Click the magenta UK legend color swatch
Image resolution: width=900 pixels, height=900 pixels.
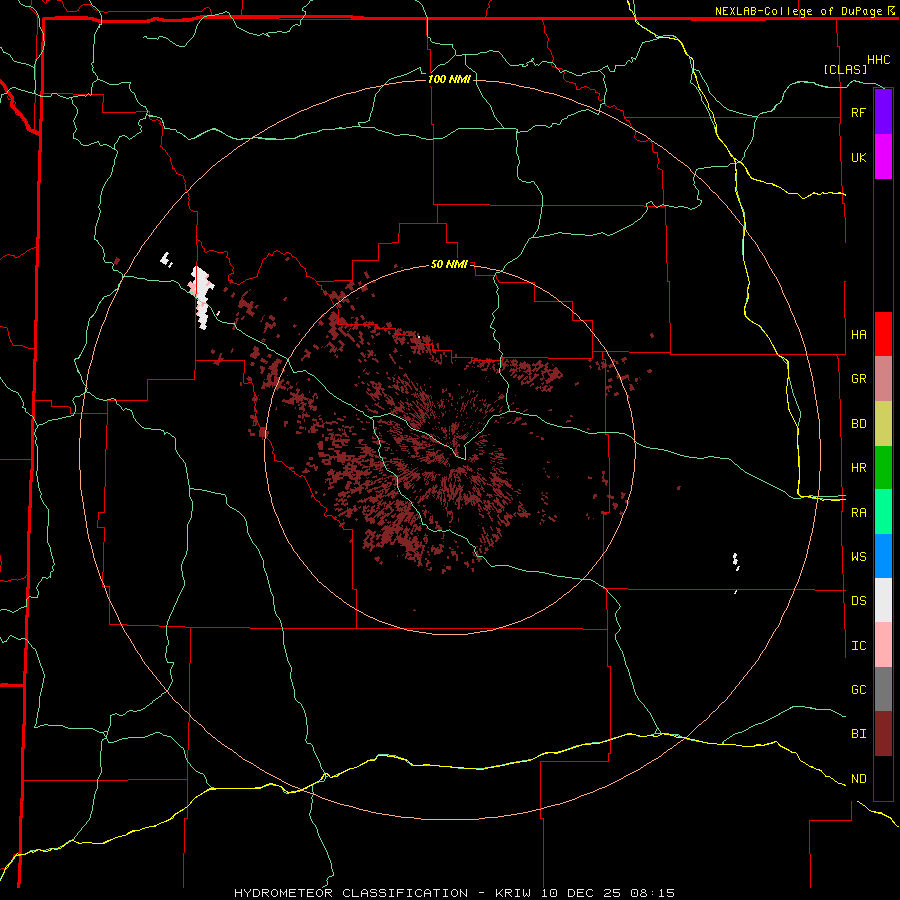[x=883, y=157]
